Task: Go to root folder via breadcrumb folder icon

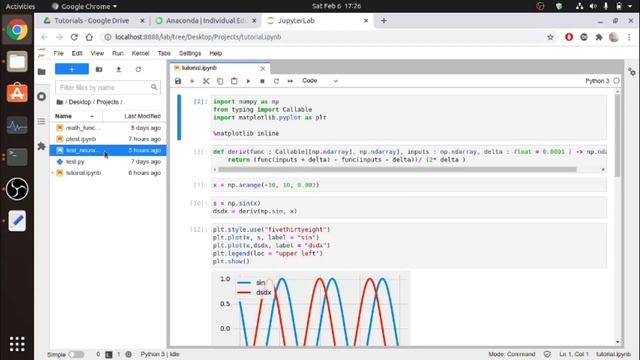Action: coord(60,102)
